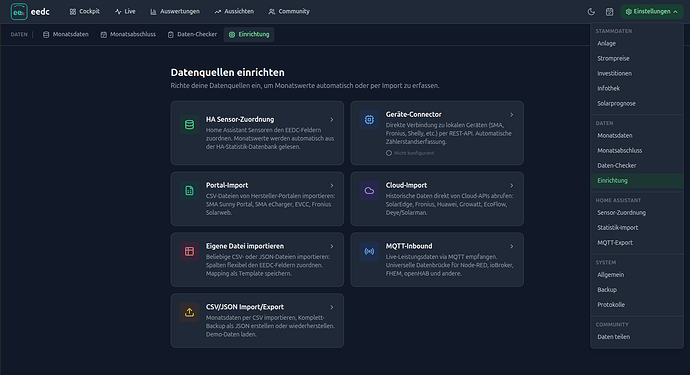Click the Cloud-Import cloud icon
This screenshot has height=375, width=690.
click(369, 191)
